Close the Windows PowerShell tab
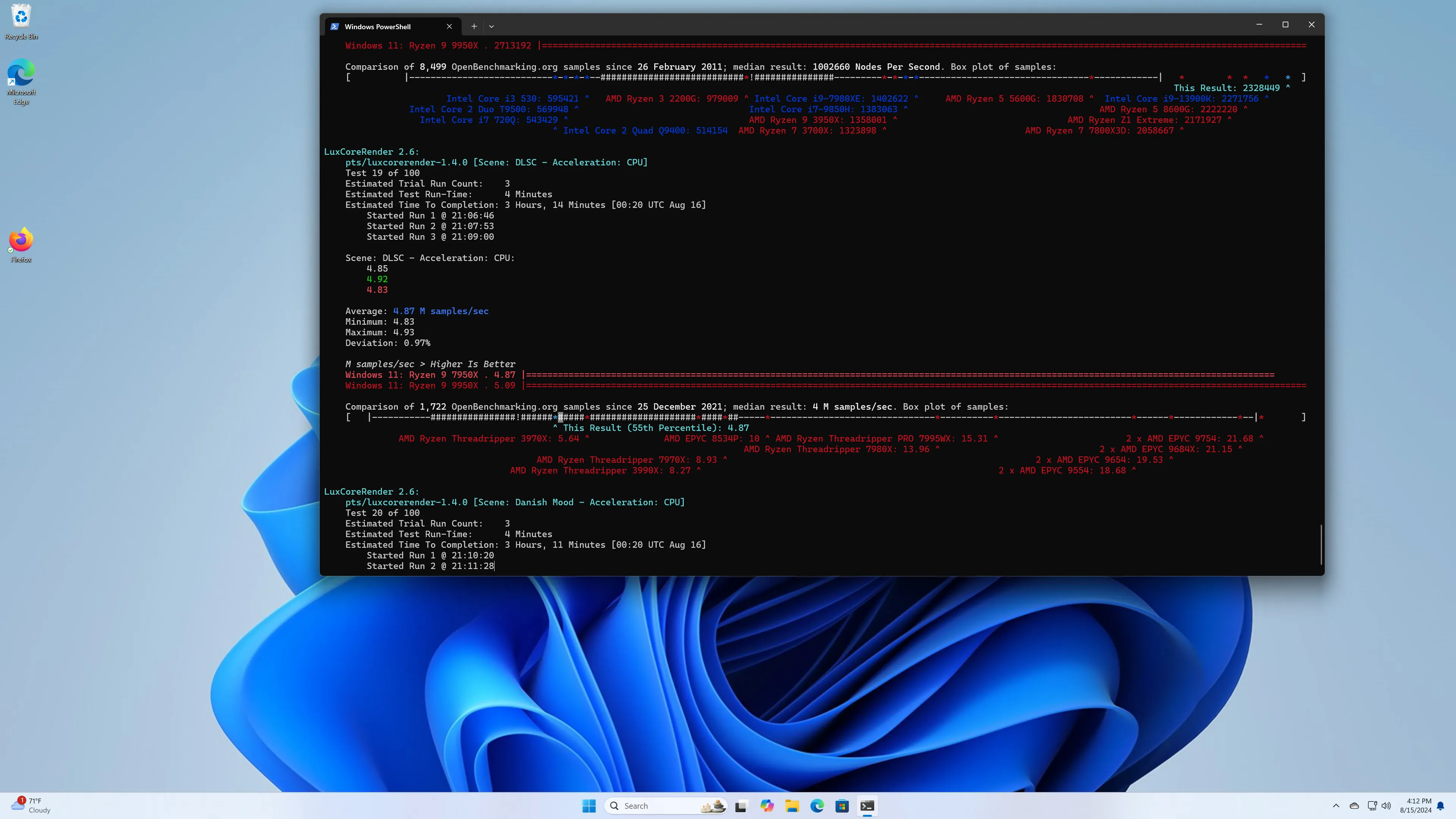Screen dimensions: 1456x819 coord(449,26)
